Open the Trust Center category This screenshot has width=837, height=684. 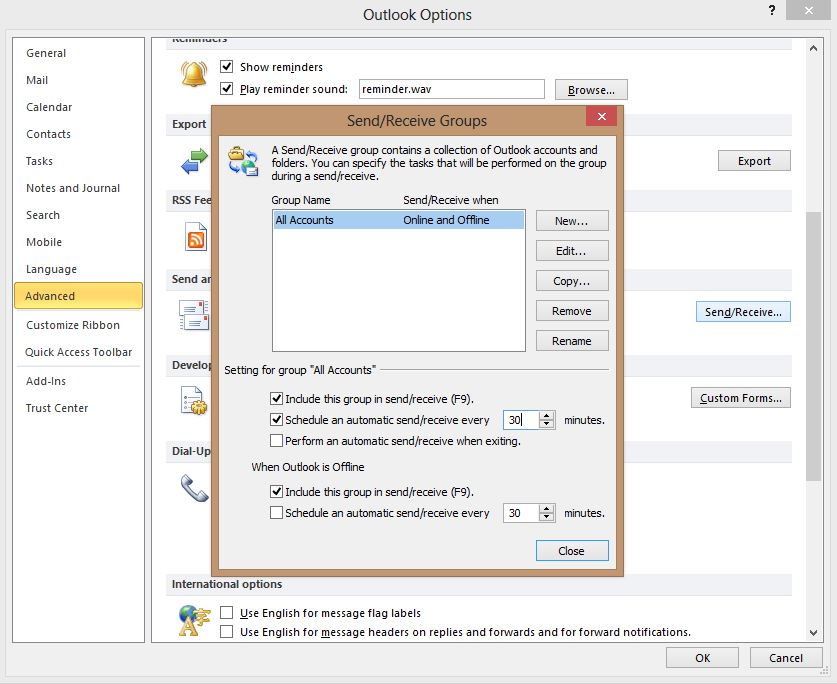tap(78, 408)
